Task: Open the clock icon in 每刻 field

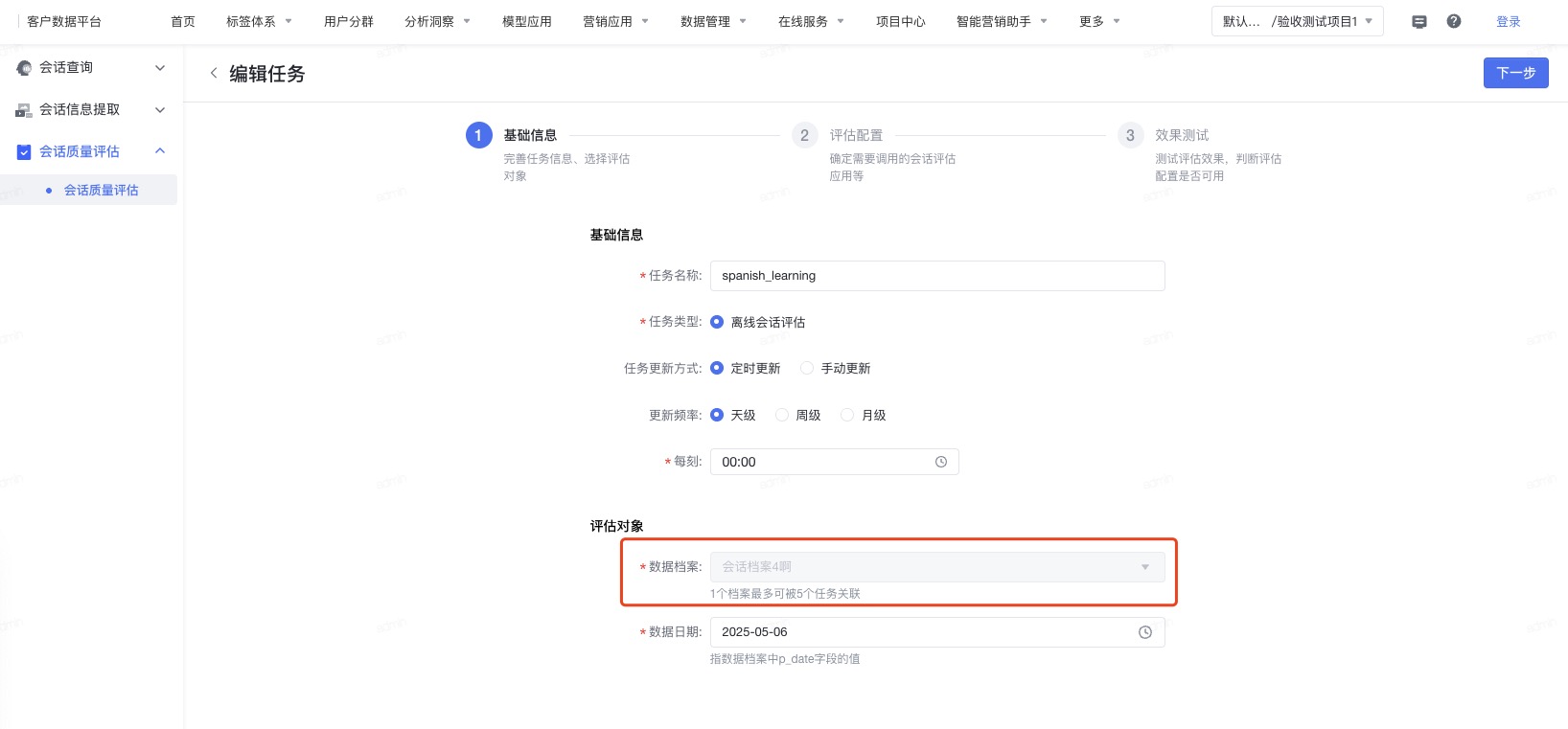Action: point(941,462)
